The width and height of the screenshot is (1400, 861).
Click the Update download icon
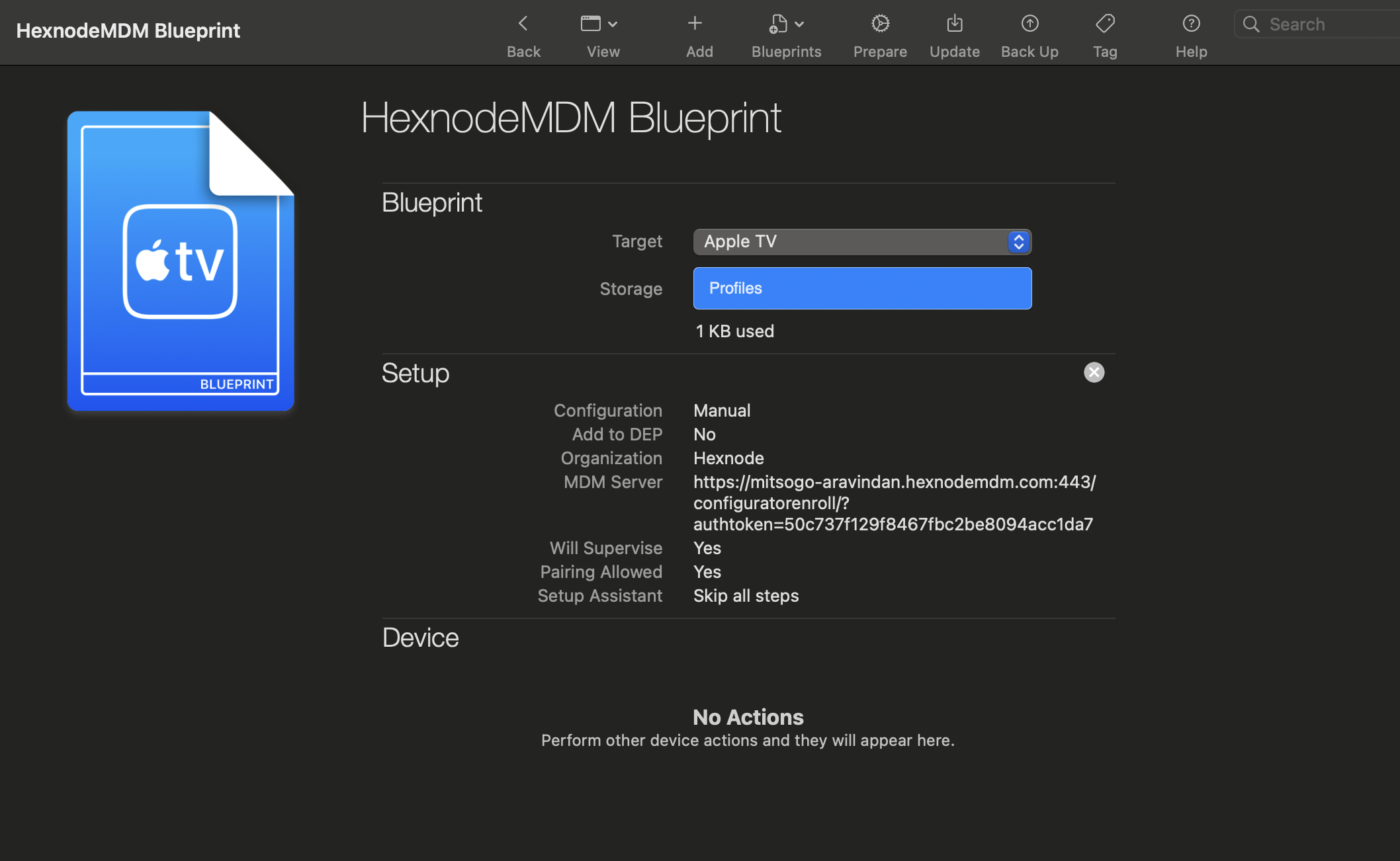(955, 24)
